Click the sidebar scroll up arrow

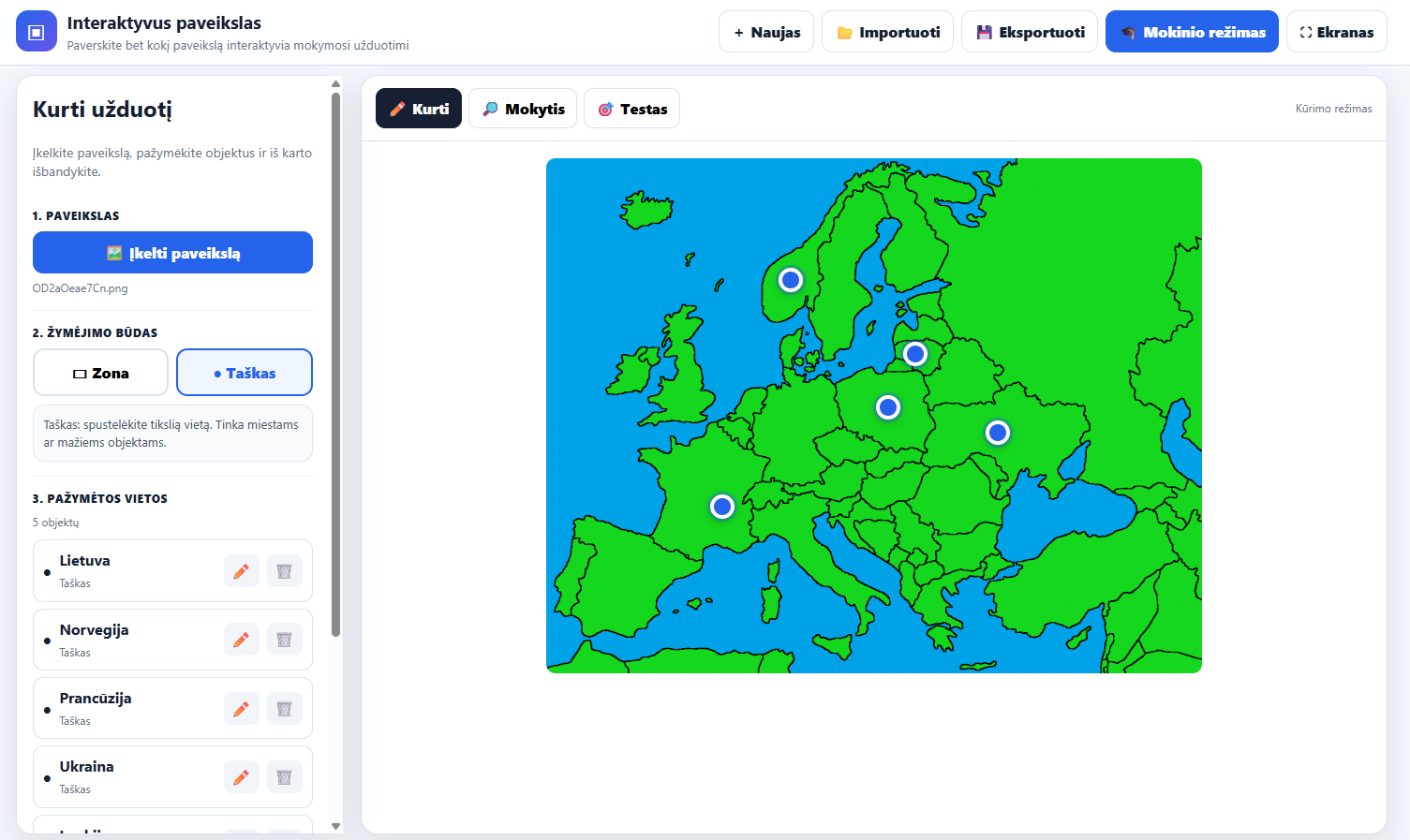coord(336,84)
